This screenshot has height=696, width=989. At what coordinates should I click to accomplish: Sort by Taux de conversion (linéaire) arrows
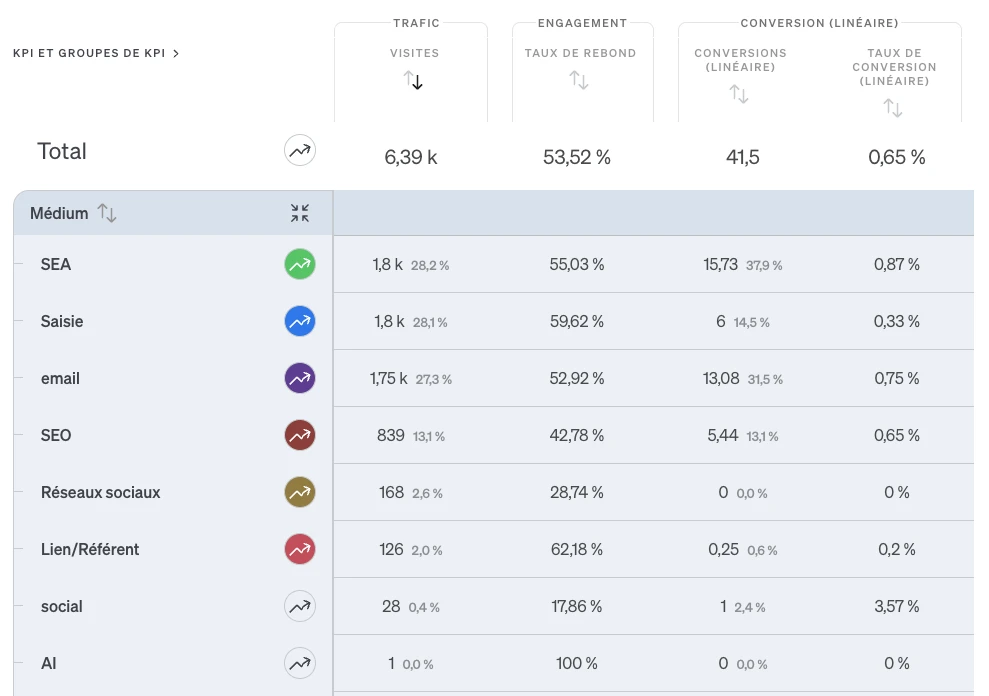point(893,108)
